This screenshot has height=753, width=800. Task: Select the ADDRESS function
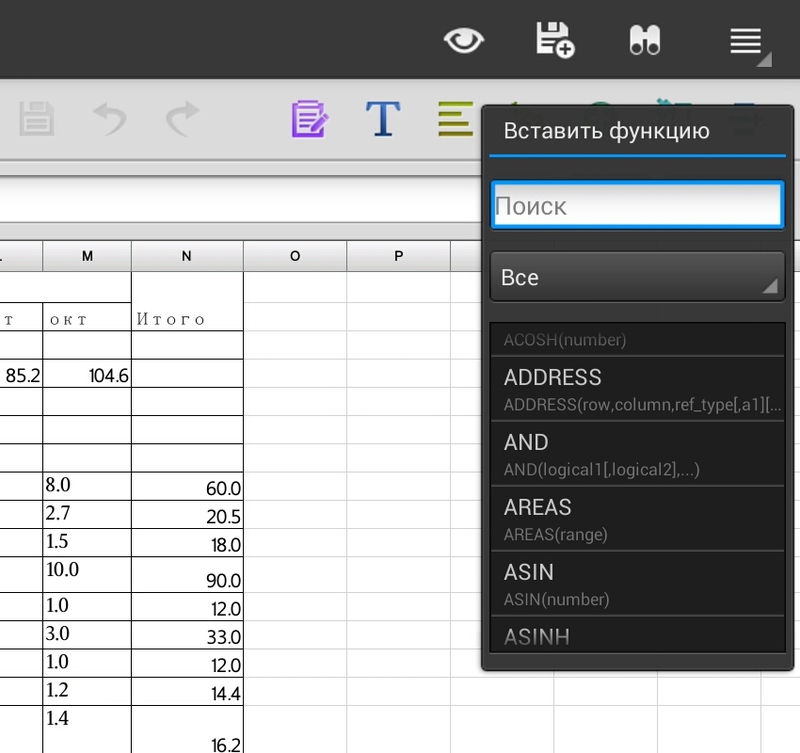pyautogui.click(x=637, y=389)
